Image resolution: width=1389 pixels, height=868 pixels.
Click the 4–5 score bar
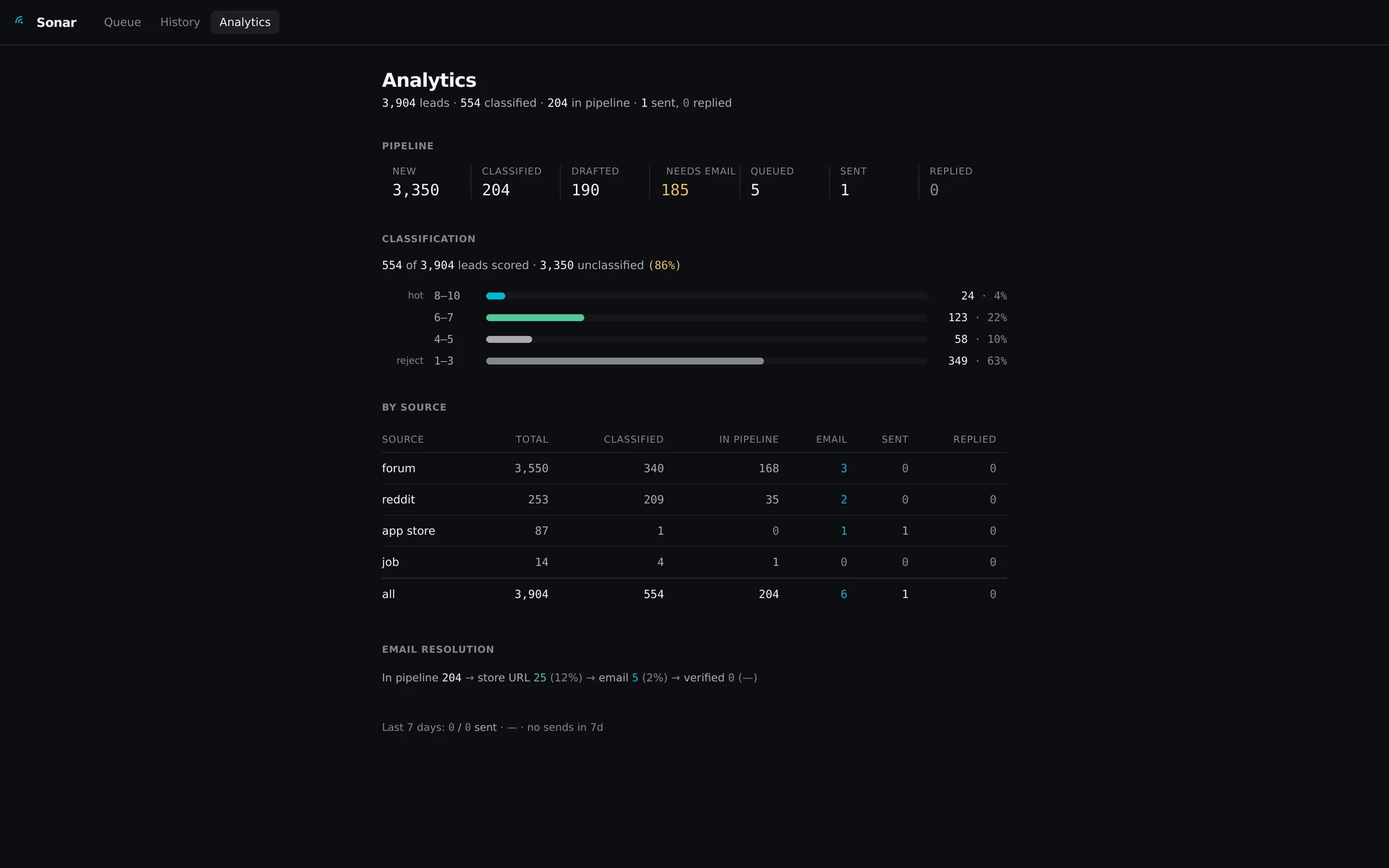(509, 339)
